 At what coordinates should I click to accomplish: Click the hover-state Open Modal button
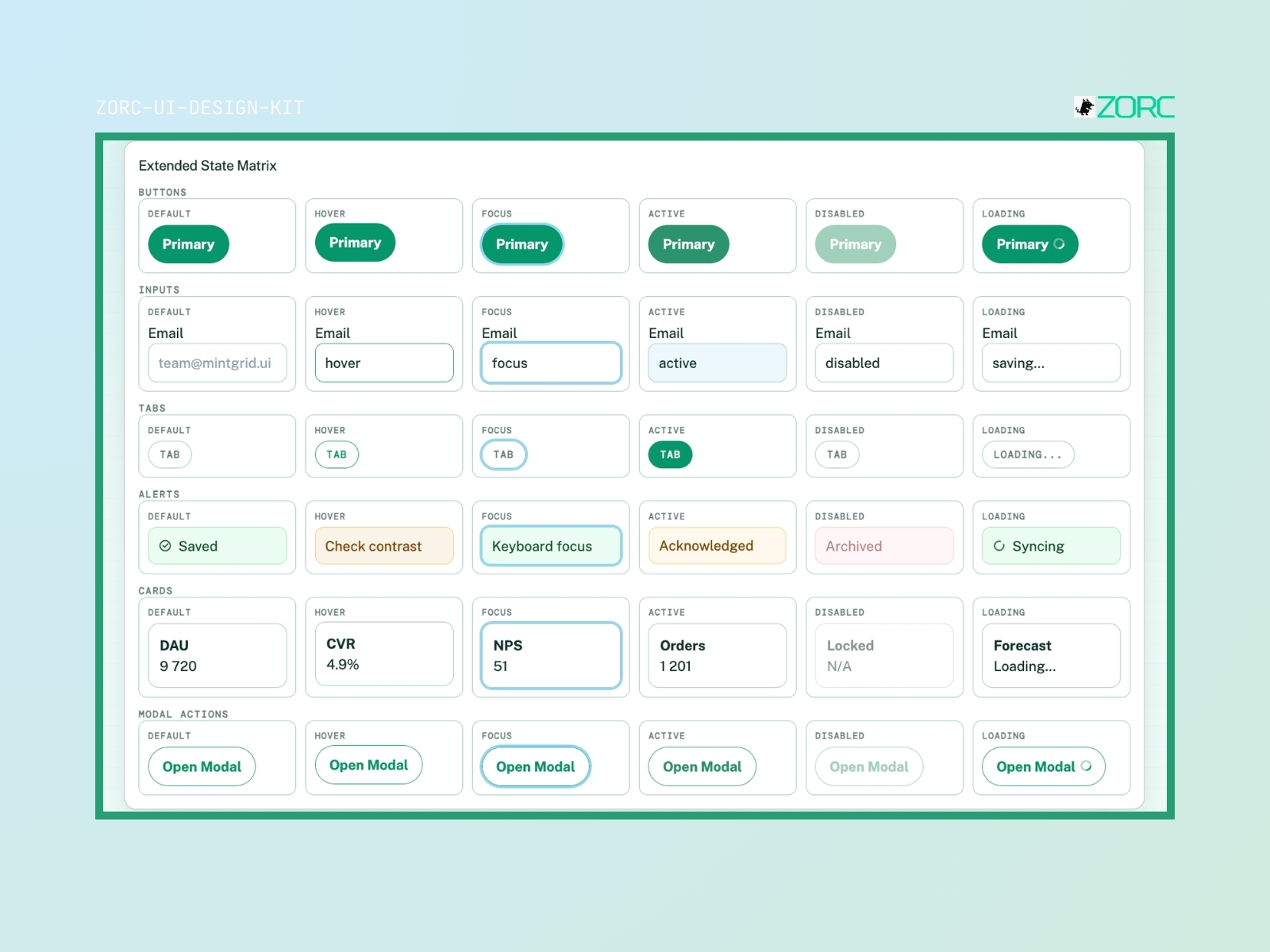368,765
